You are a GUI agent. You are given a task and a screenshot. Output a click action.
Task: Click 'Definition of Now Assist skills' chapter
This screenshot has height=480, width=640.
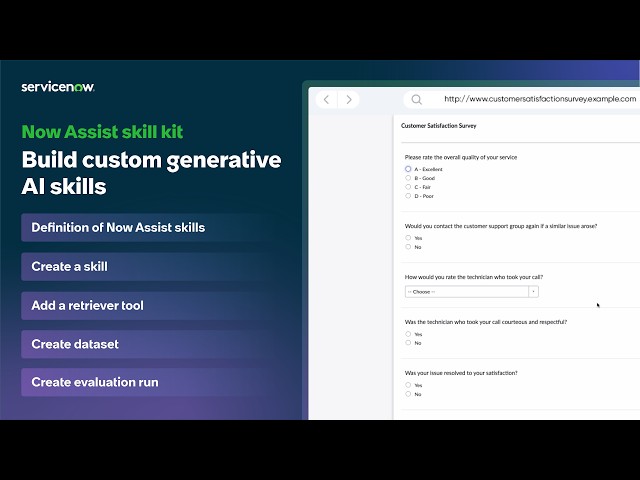(x=143, y=227)
